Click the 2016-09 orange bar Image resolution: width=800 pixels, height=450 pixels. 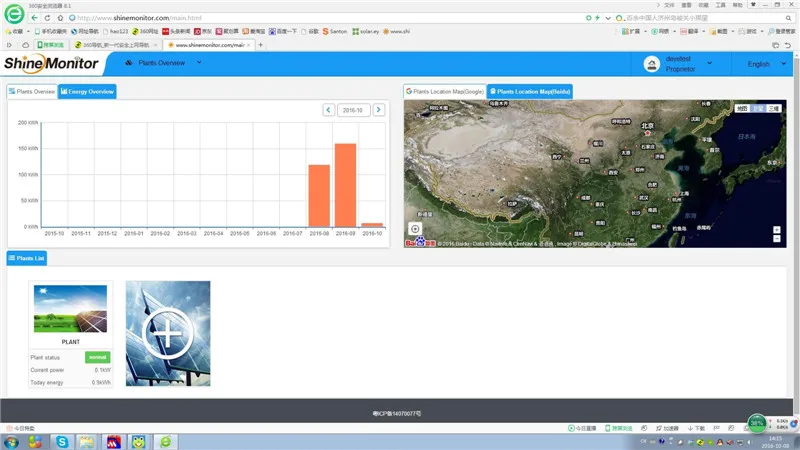tap(345, 185)
